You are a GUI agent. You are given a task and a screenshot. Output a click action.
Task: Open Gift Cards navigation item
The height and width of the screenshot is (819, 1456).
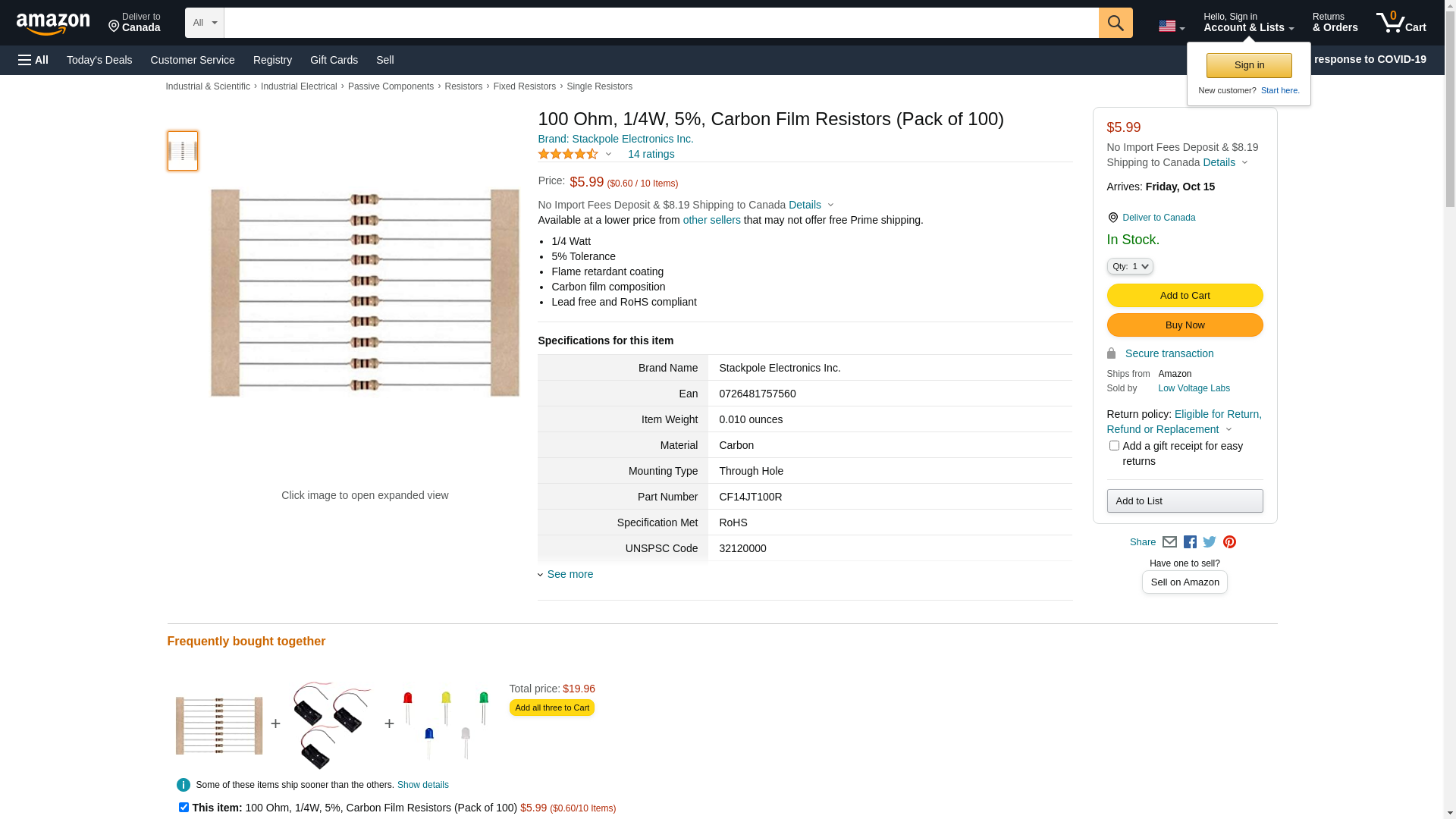coord(334,60)
